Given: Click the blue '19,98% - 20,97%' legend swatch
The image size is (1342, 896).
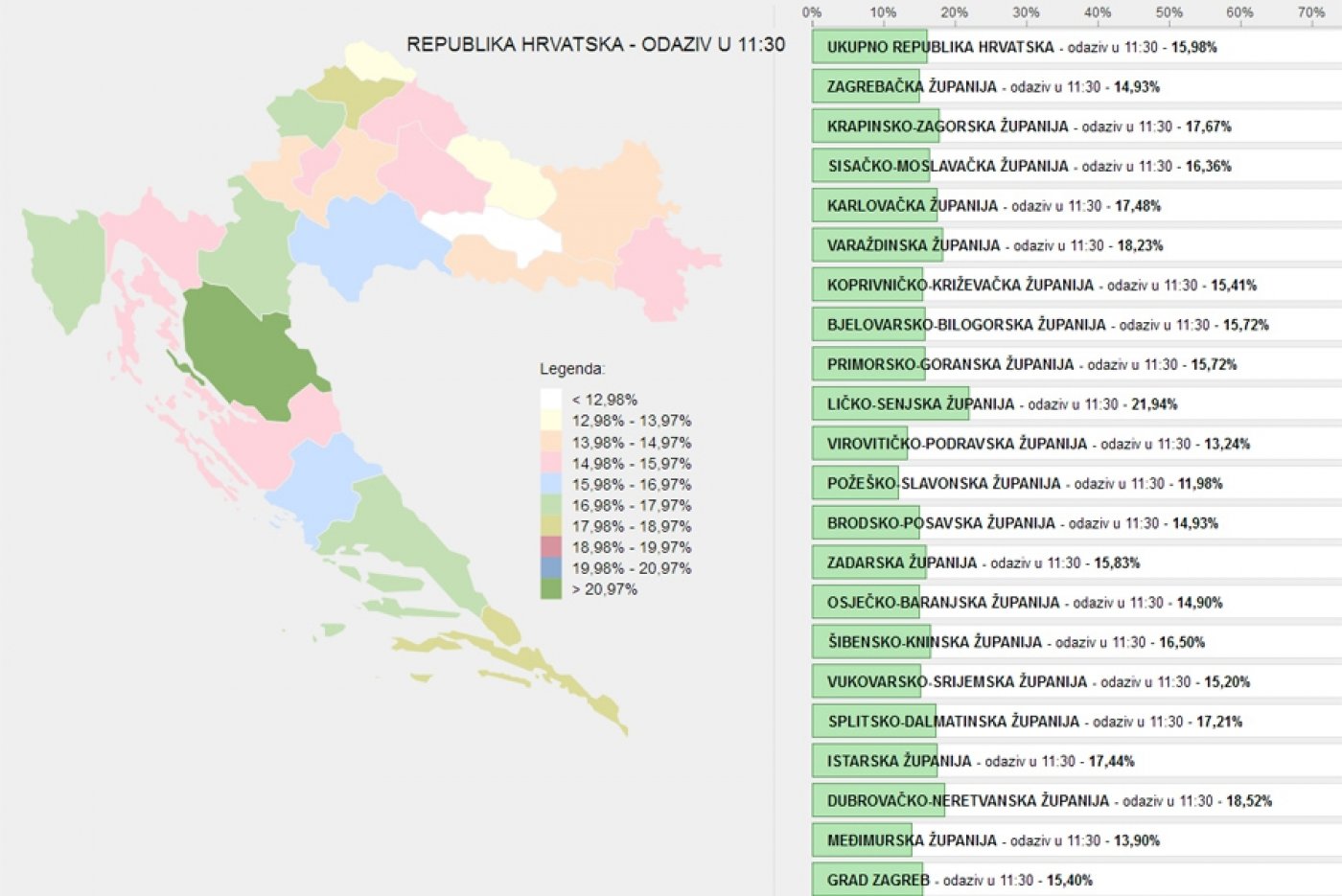Looking at the screenshot, I should coord(550,568).
